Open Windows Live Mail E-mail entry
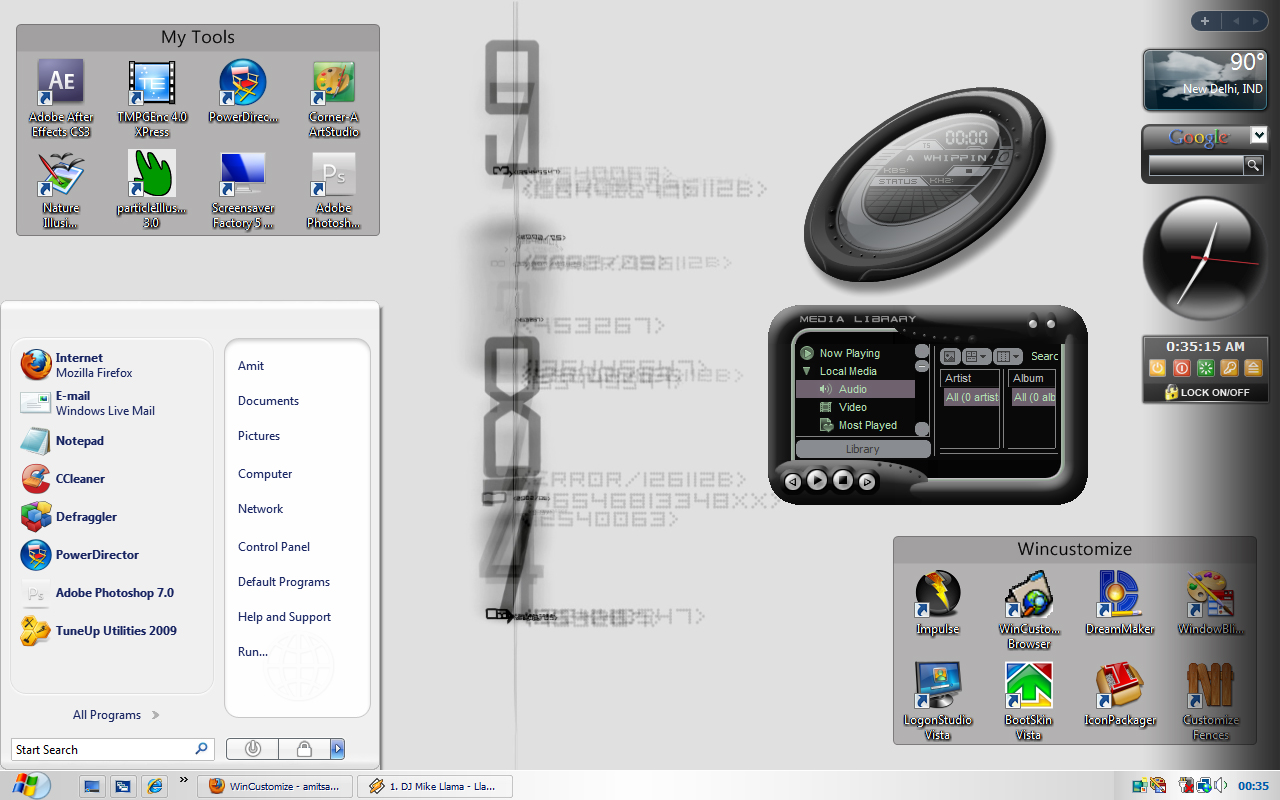 (x=112, y=403)
